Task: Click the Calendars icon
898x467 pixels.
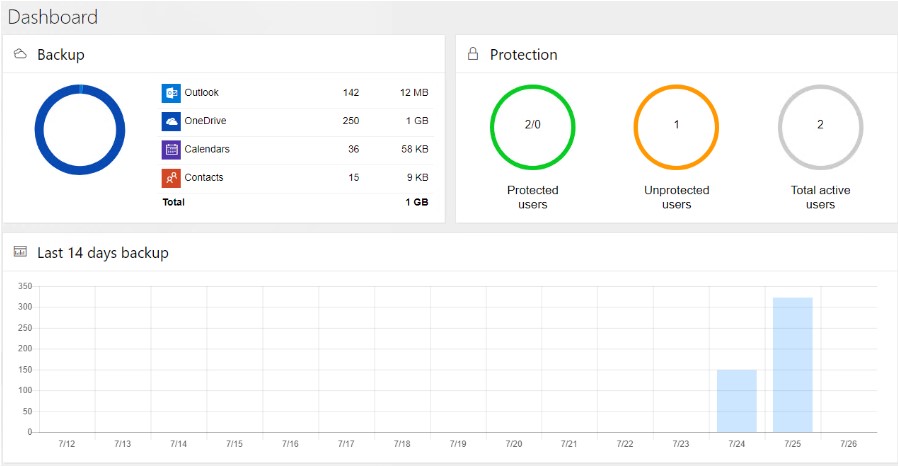Action: (171, 150)
